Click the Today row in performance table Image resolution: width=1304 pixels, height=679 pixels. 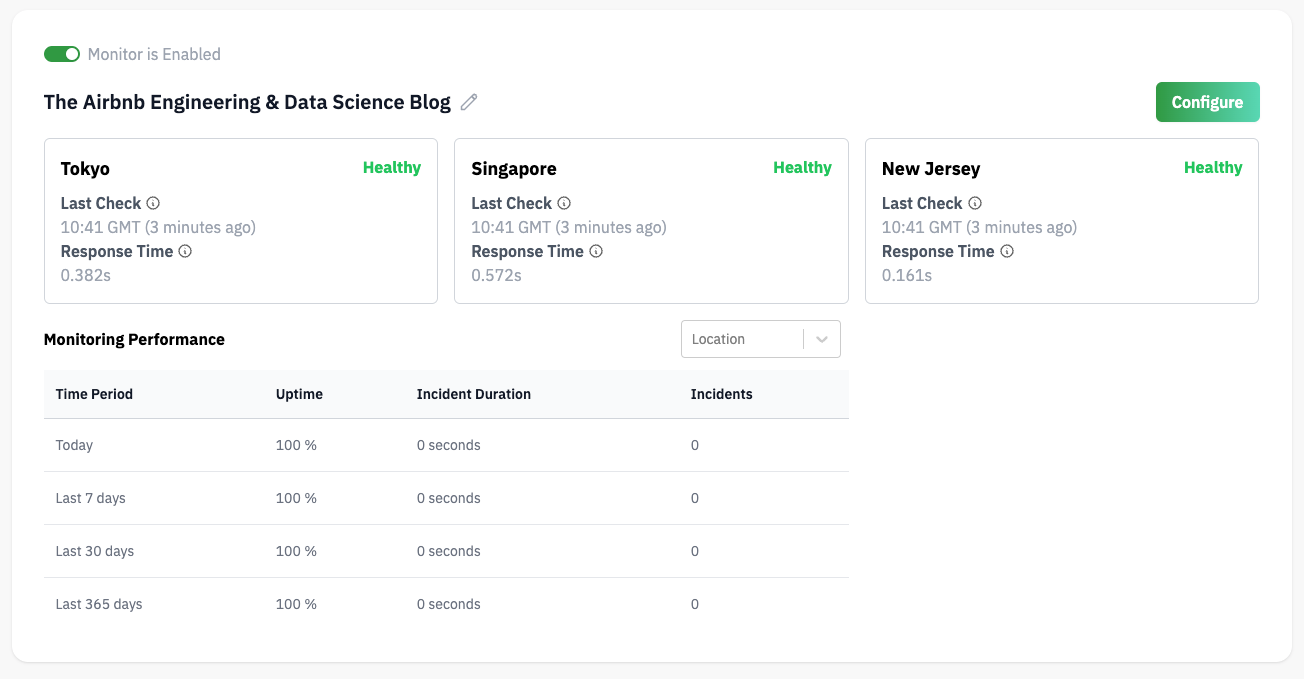click(446, 445)
